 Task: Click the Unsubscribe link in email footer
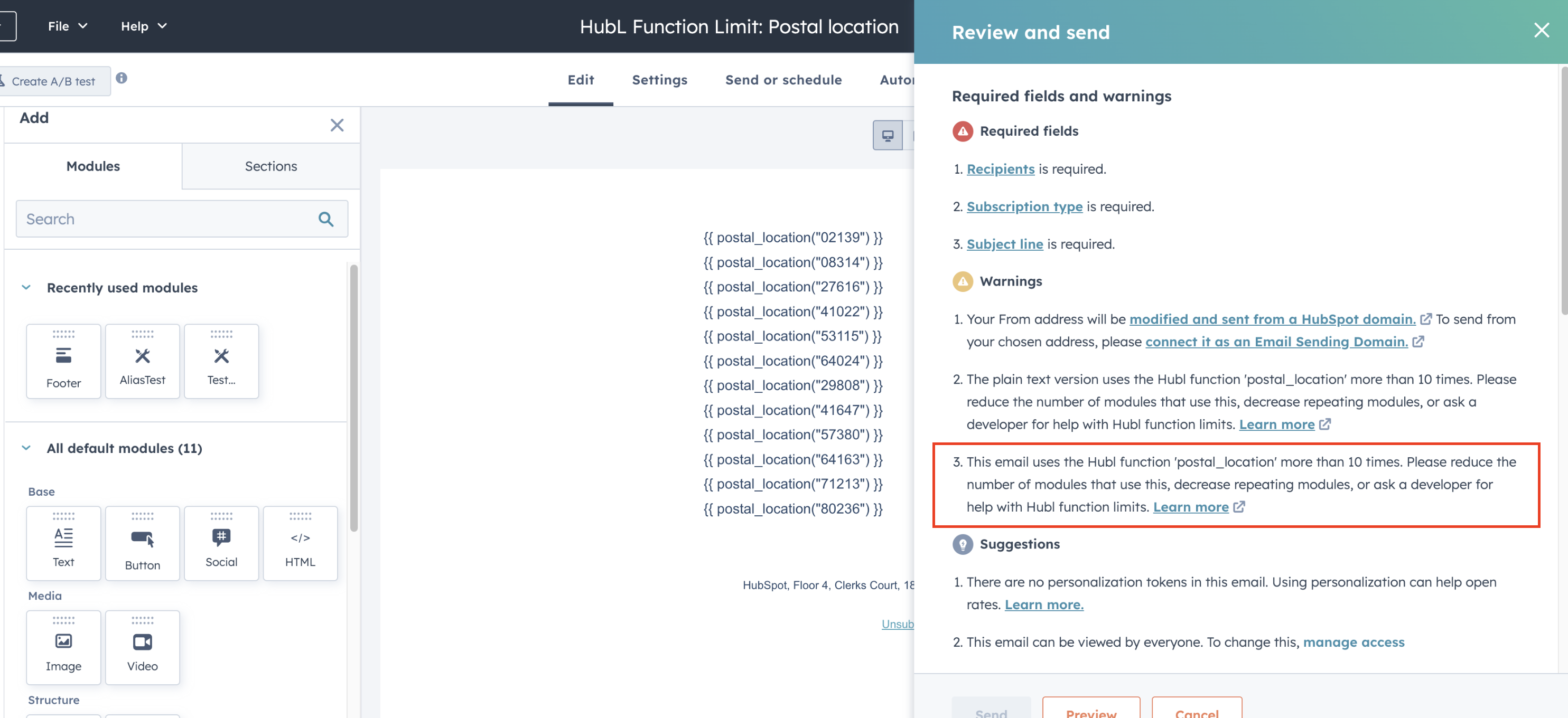click(897, 623)
